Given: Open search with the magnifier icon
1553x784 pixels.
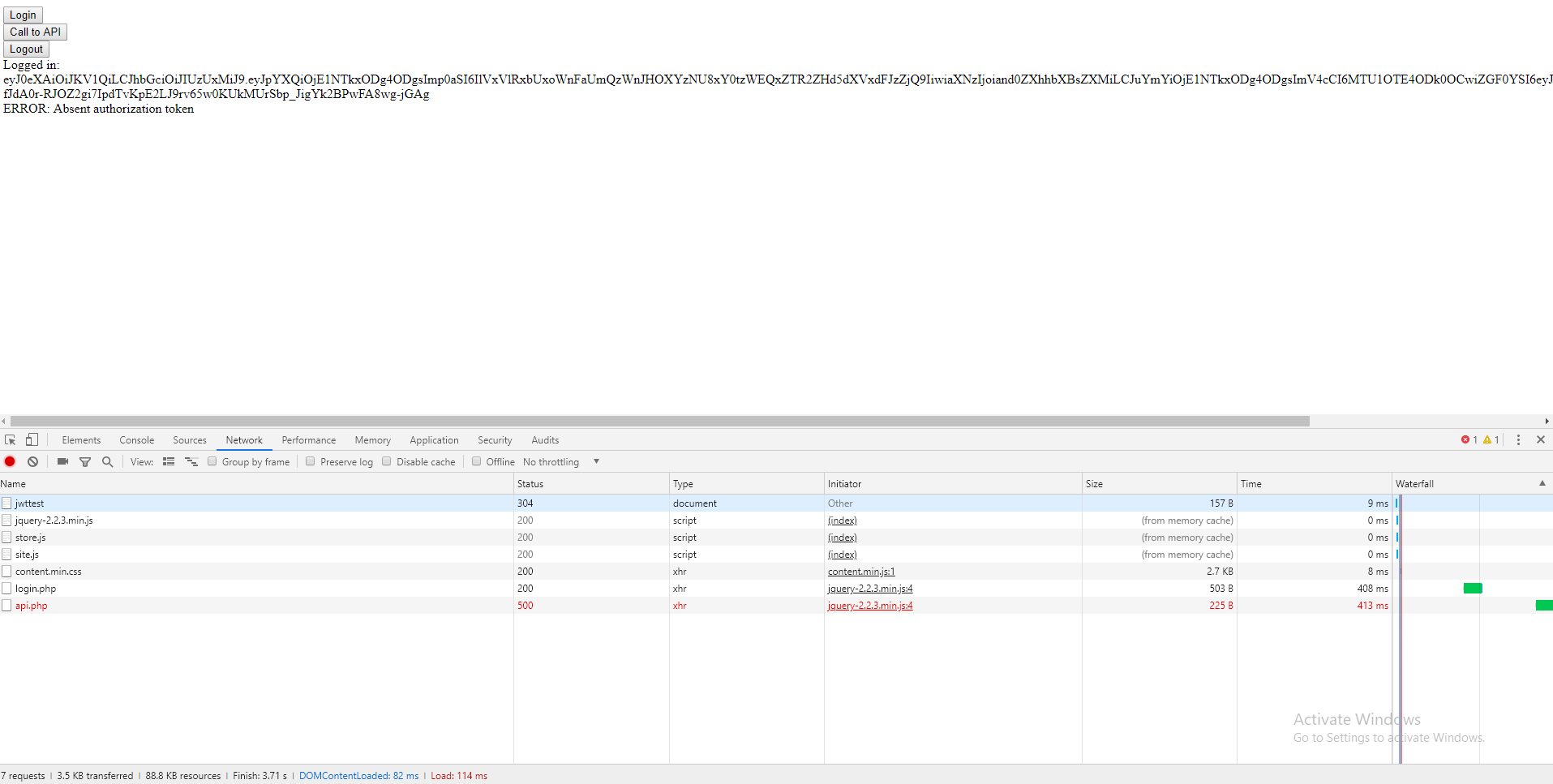Looking at the screenshot, I should pyautogui.click(x=107, y=461).
